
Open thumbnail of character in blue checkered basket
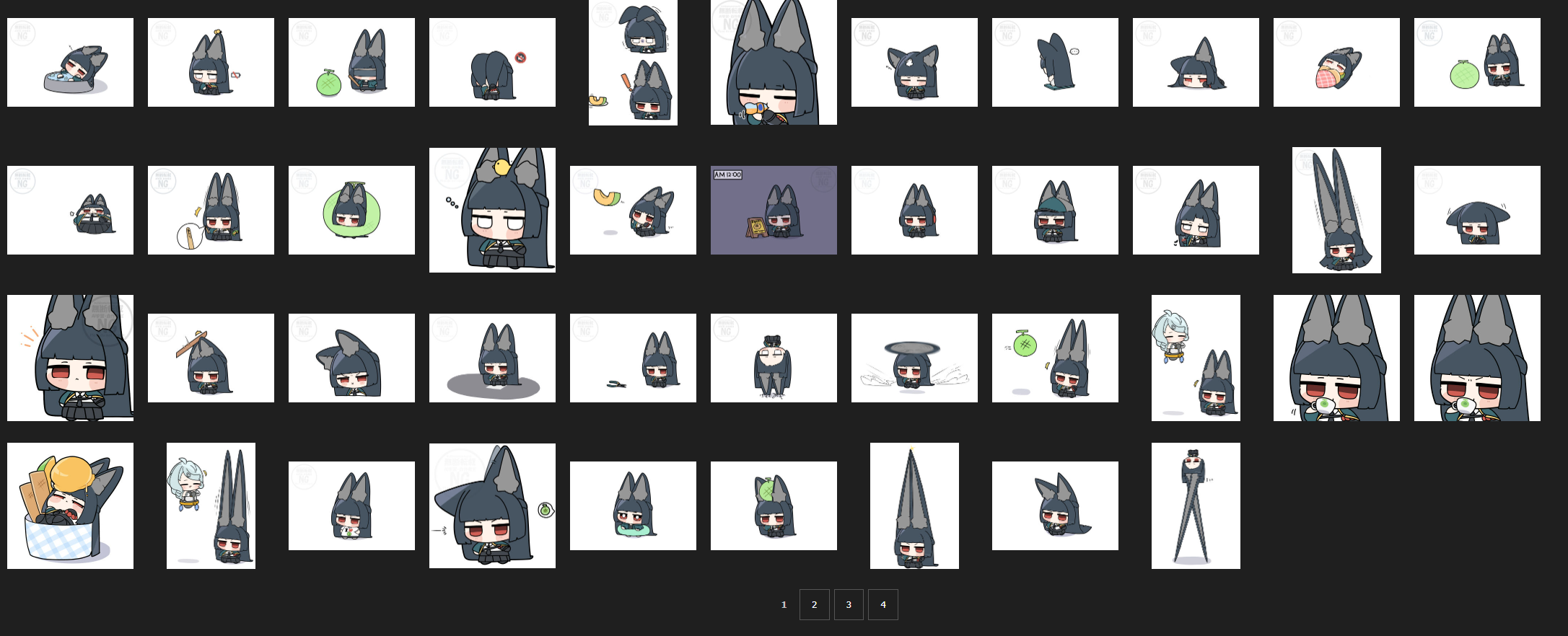click(x=70, y=505)
